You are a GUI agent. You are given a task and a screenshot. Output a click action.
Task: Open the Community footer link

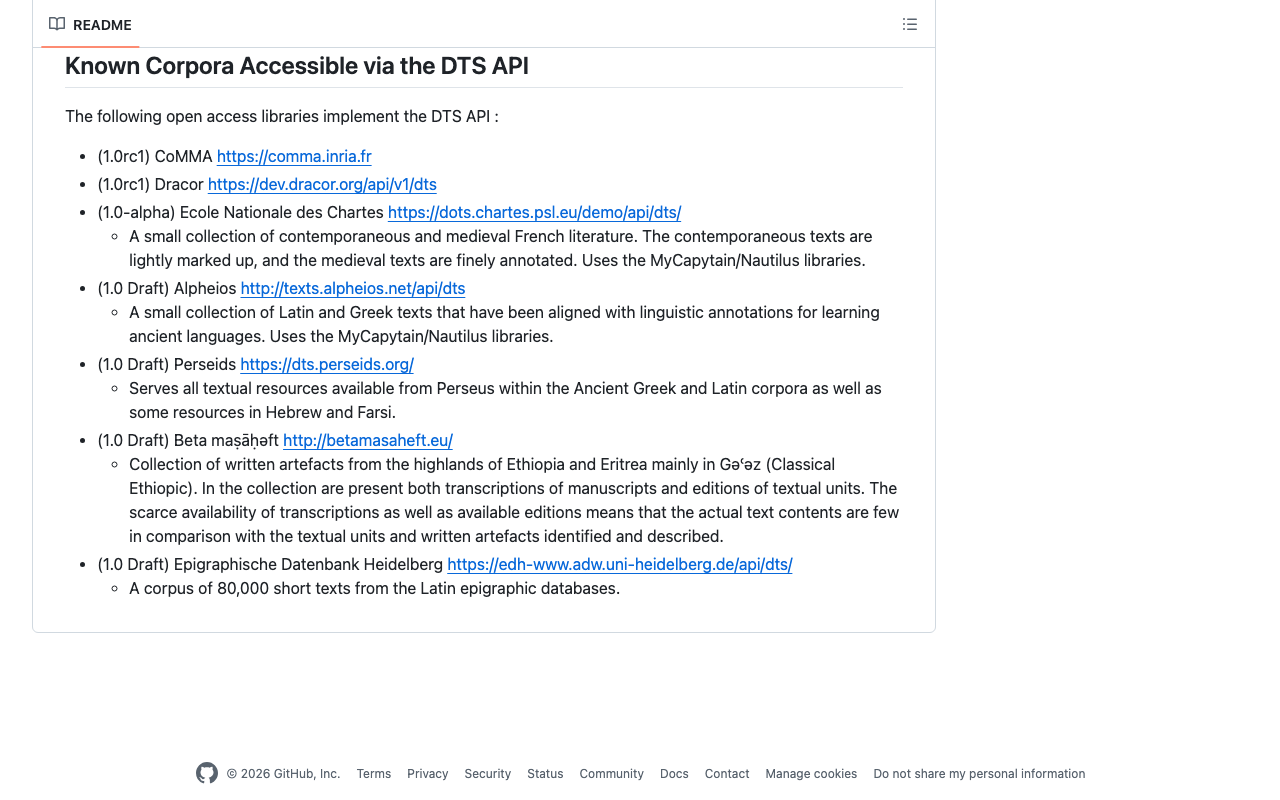tap(611, 773)
